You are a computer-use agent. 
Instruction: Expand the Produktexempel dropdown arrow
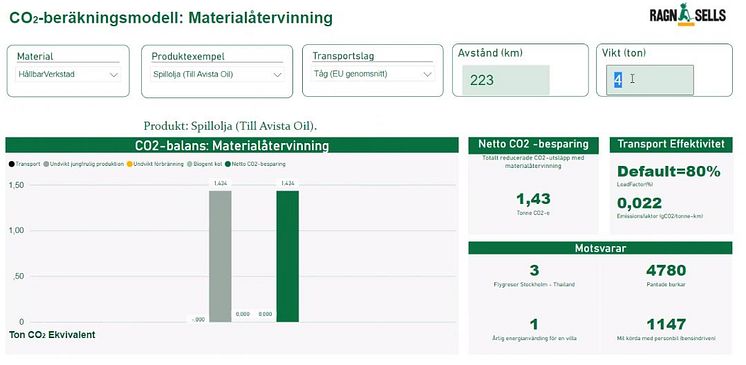point(278,75)
